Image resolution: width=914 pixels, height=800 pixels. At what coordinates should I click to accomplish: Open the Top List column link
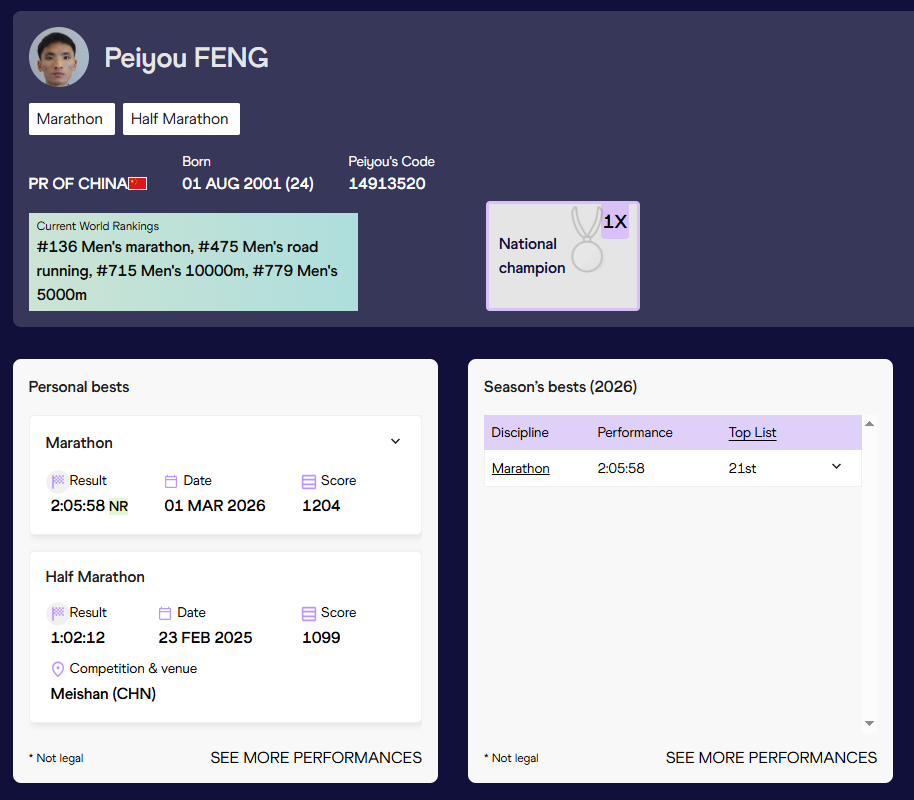[752, 433]
